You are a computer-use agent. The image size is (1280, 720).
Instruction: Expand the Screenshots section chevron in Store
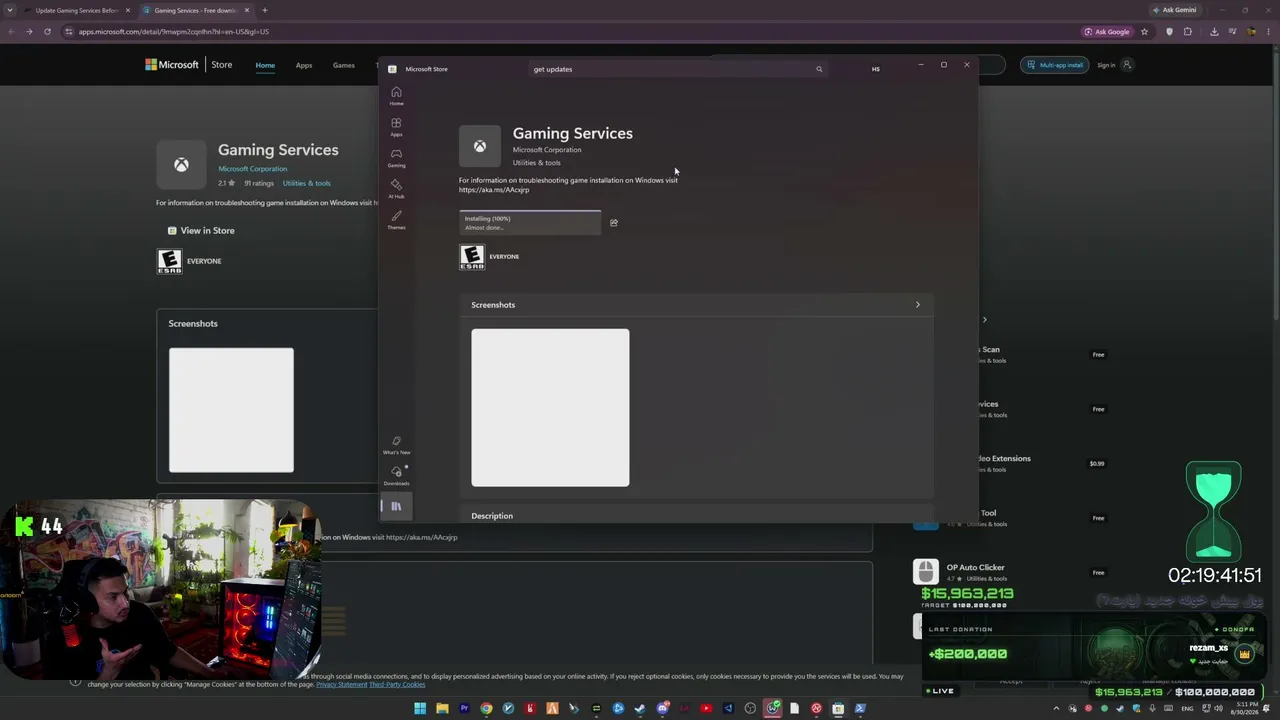tap(917, 305)
